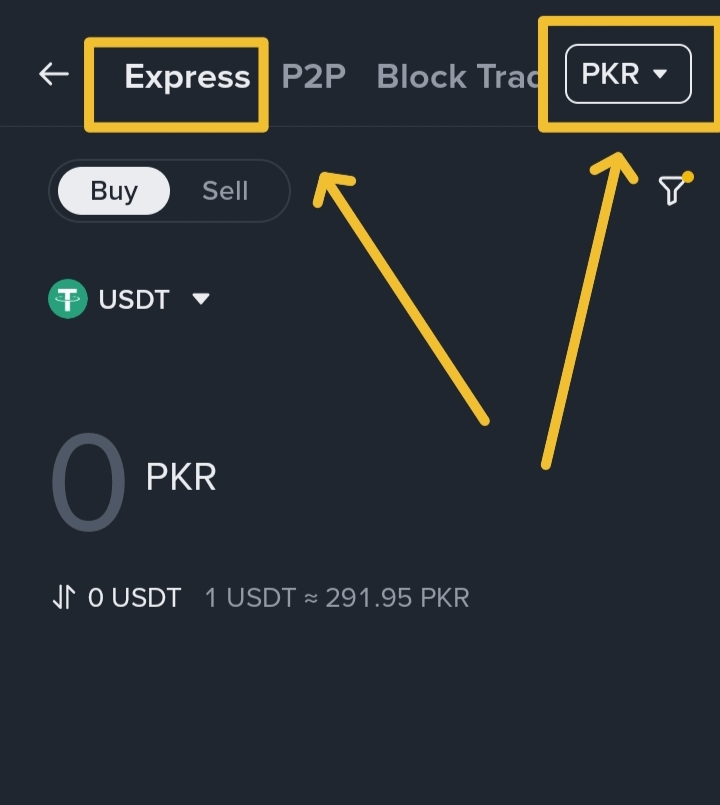Tap the 0 USDT converted amount
The width and height of the screenshot is (720, 805).
135,598
